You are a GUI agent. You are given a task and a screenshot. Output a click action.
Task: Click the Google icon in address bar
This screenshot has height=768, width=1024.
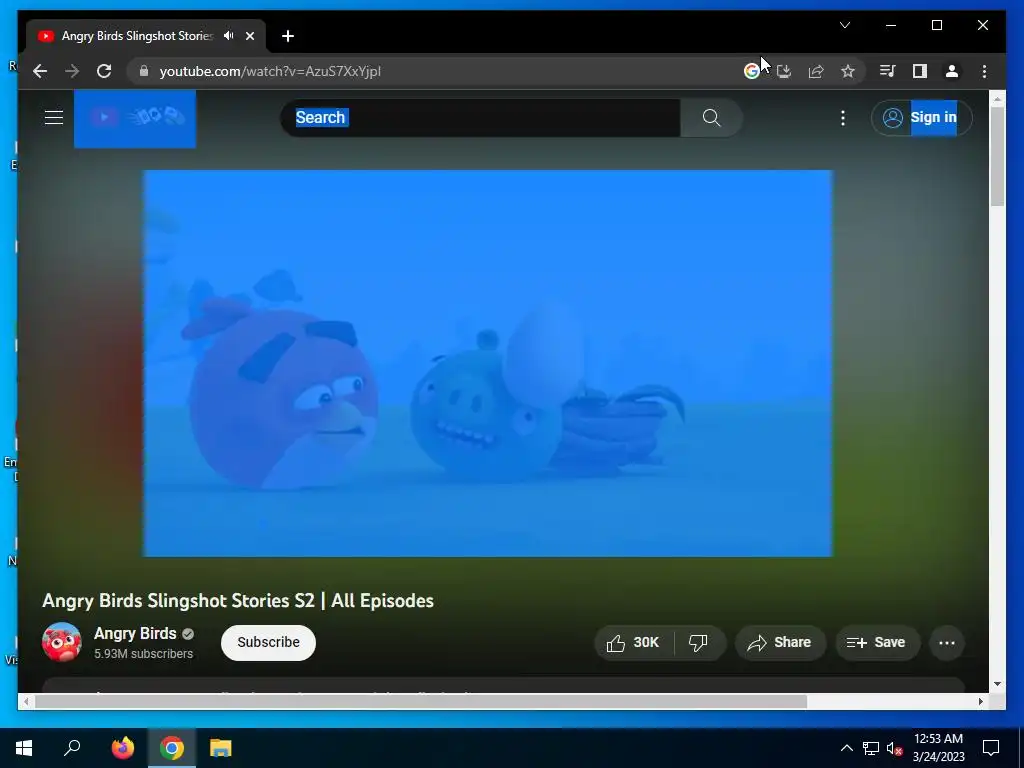752,71
